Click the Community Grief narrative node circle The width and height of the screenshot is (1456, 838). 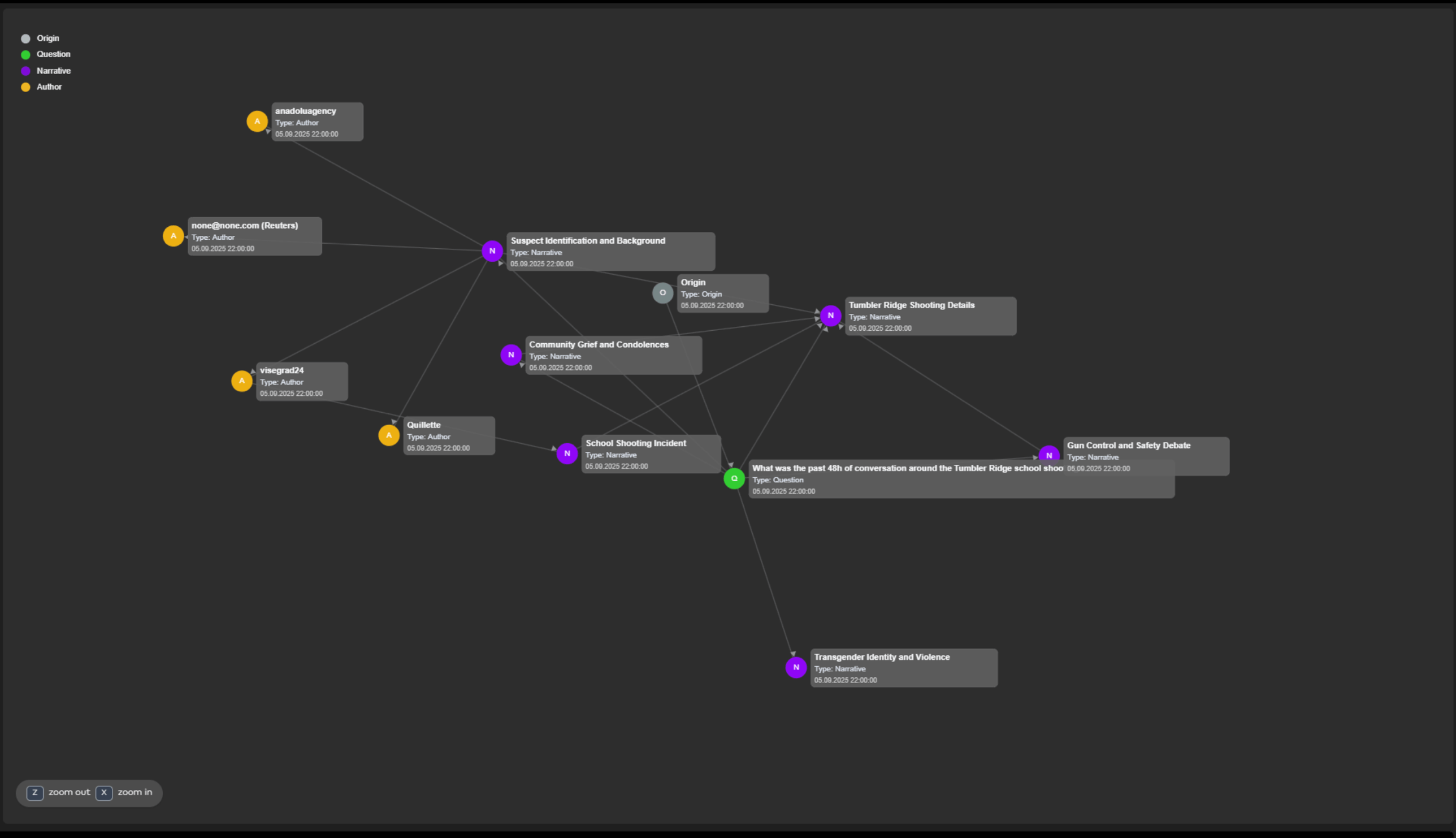coord(511,355)
